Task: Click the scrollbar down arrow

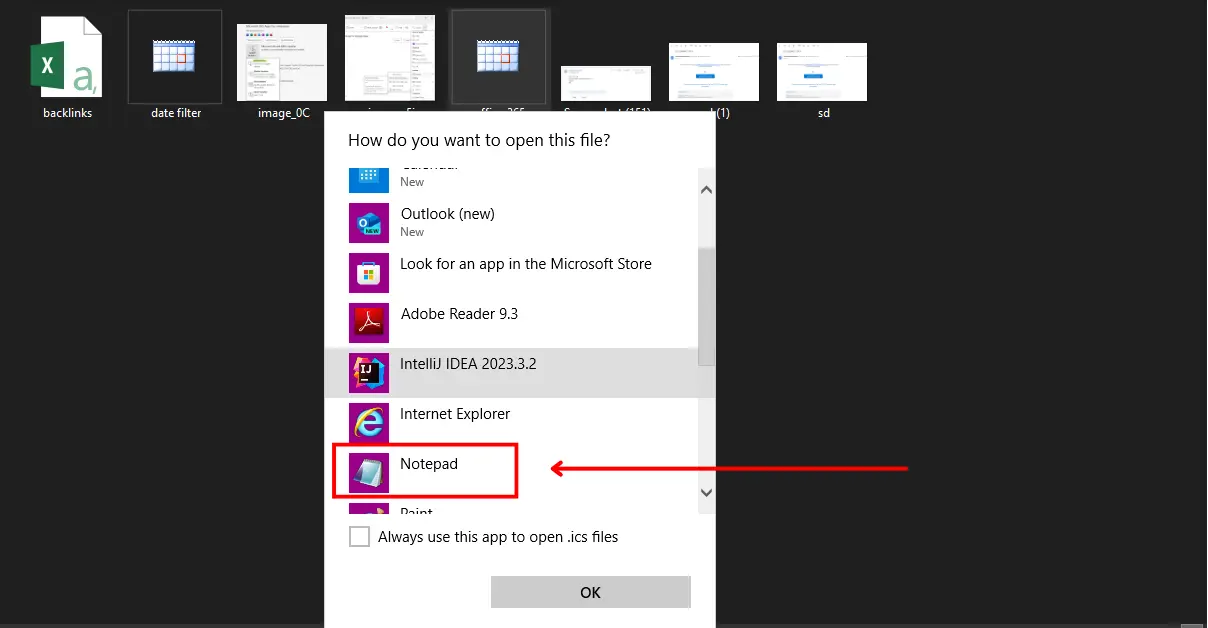Action: [x=706, y=492]
